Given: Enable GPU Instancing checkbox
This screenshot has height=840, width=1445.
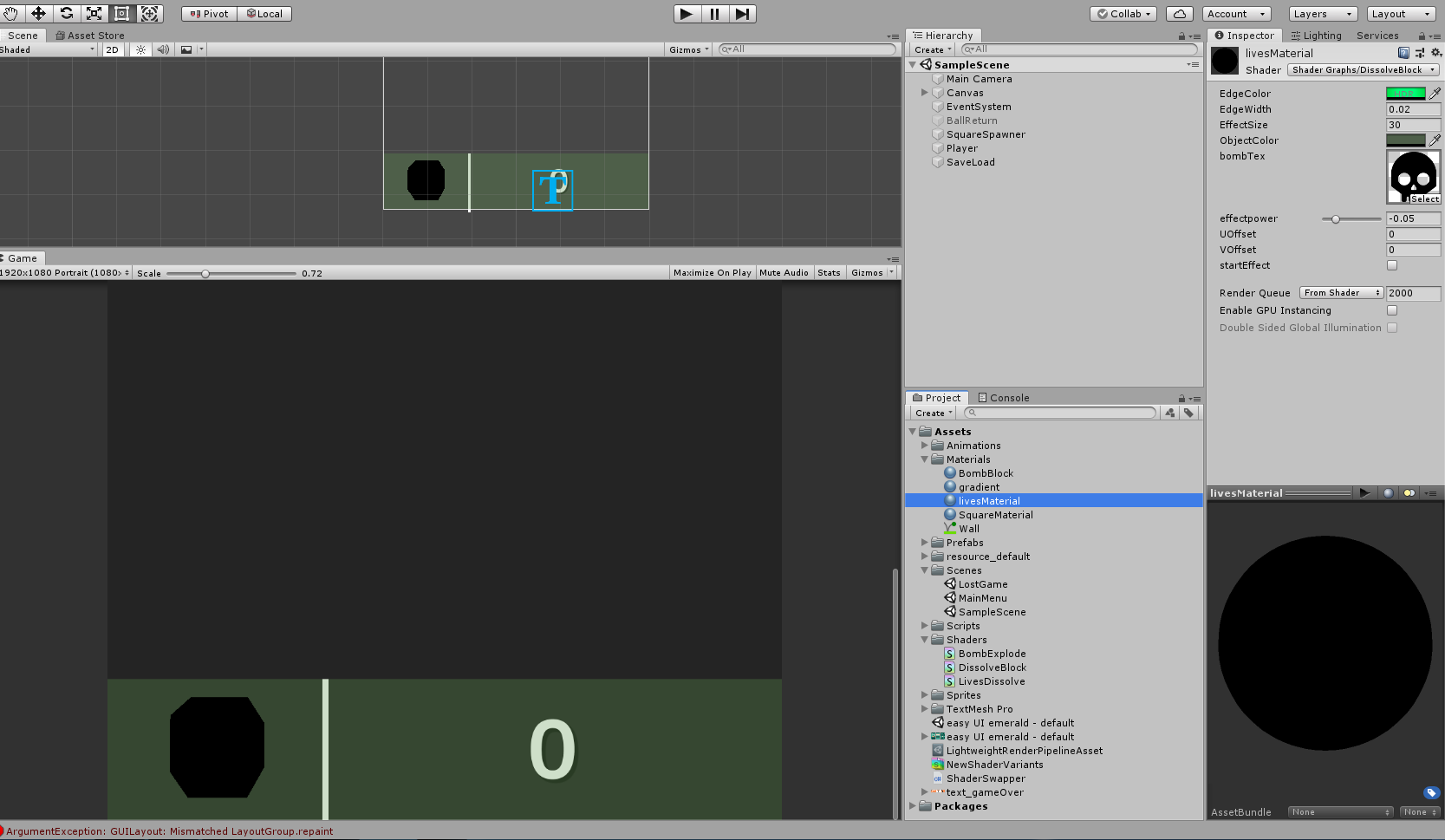Looking at the screenshot, I should coord(1392,310).
